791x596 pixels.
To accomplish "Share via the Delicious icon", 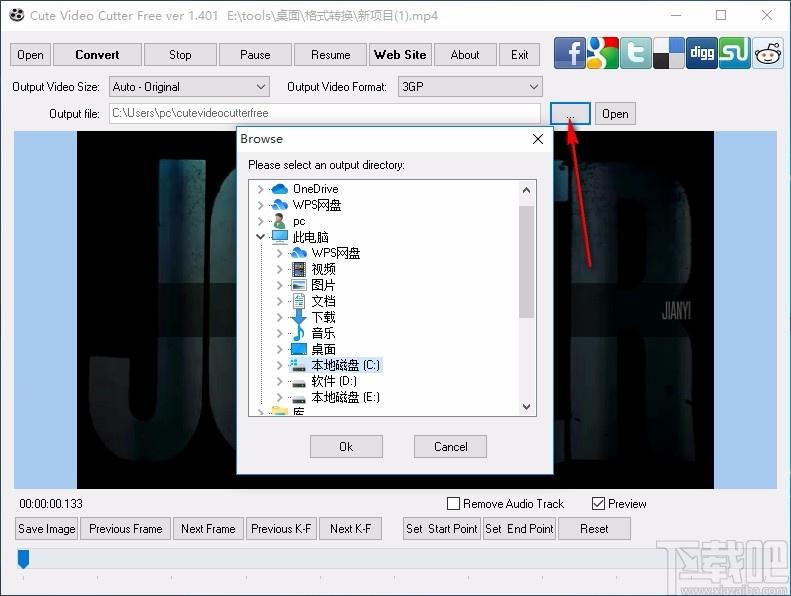I will tap(669, 53).
